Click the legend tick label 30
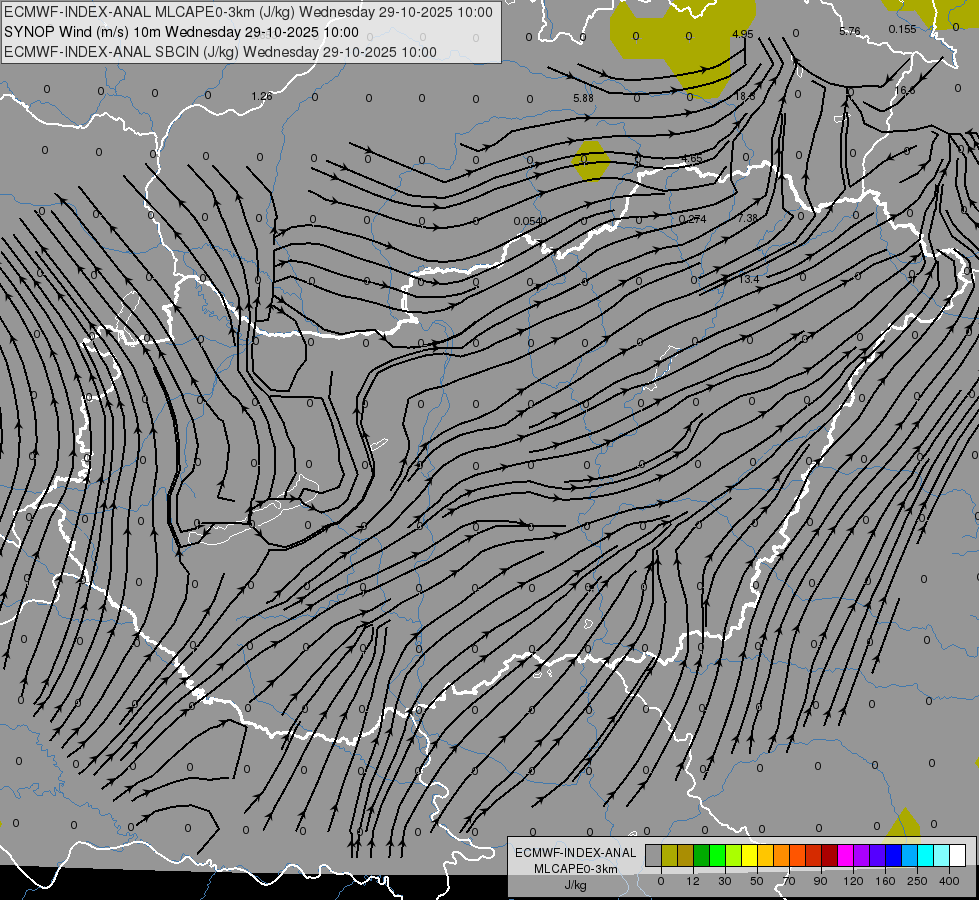 [725, 881]
